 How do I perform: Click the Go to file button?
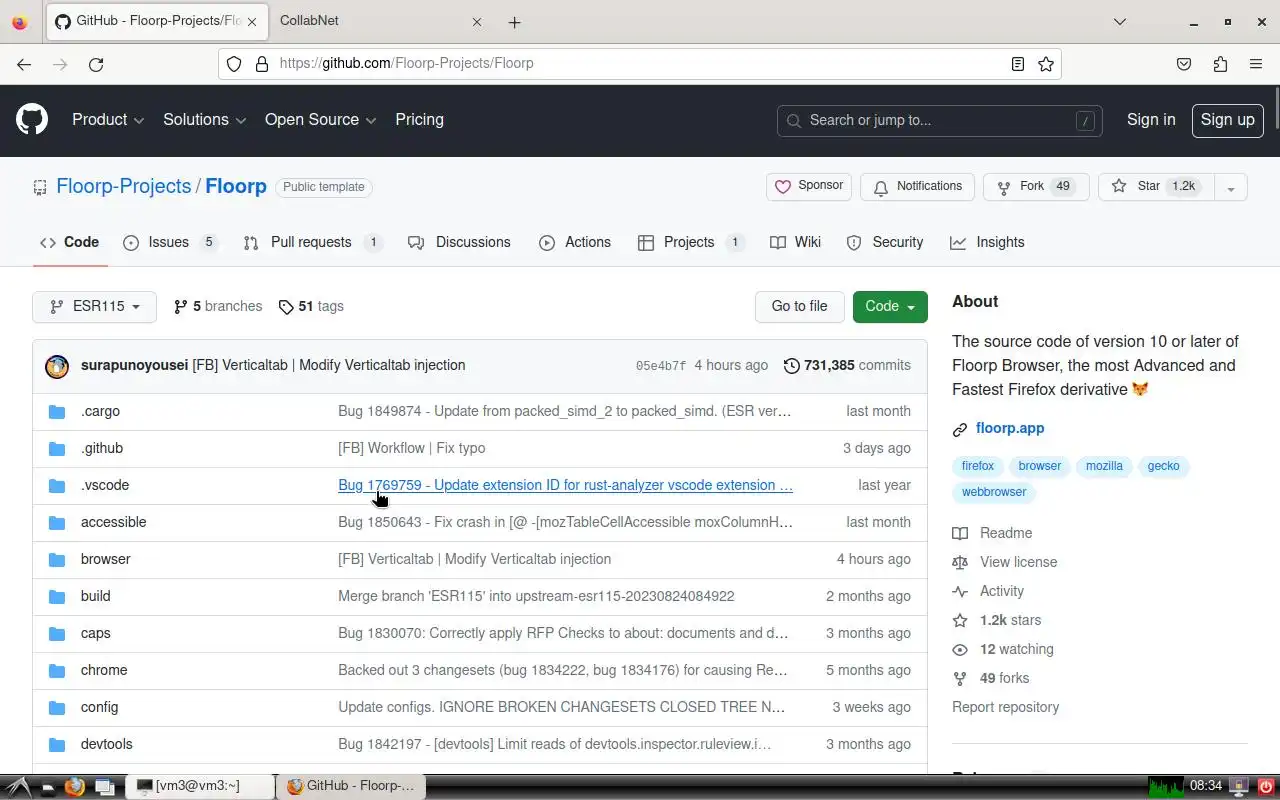click(x=799, y=306)
